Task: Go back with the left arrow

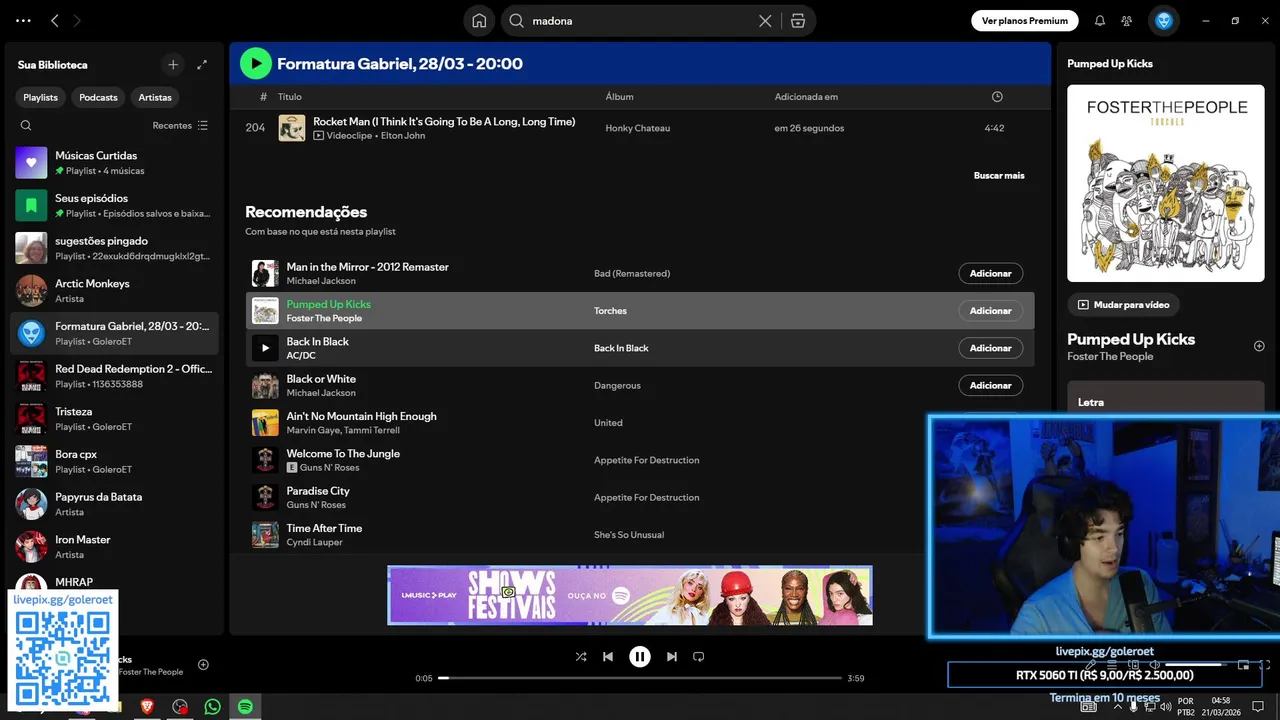Action: pos(55,20)
